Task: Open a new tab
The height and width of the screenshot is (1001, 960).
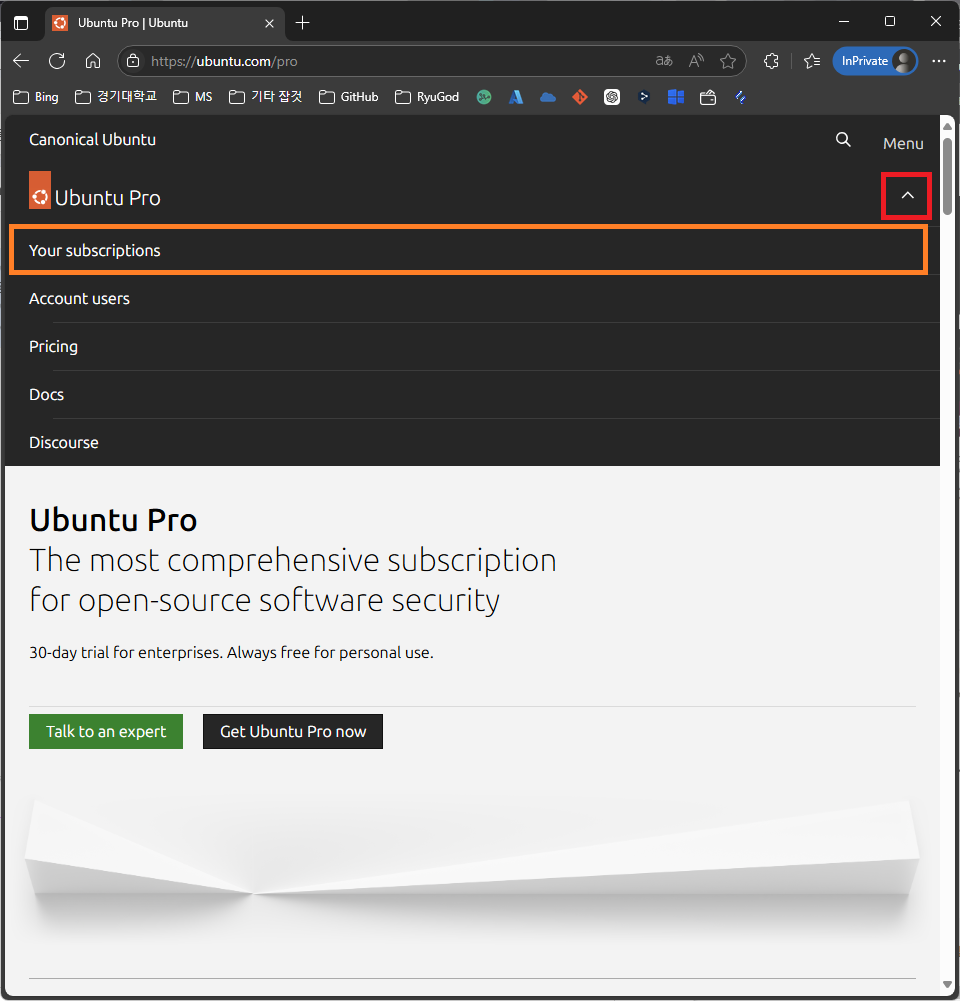Action: (303, 23)
